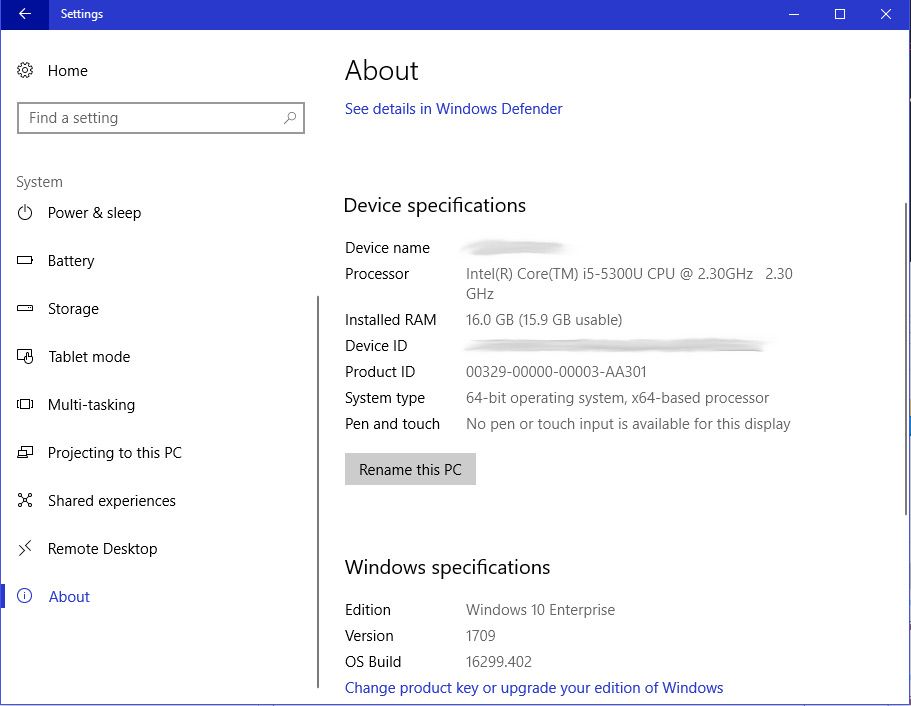The height and width of the screenshot is (706, 911).
Task: Click the back arrow in Settings title bar
Action: [x=24, y=14]
